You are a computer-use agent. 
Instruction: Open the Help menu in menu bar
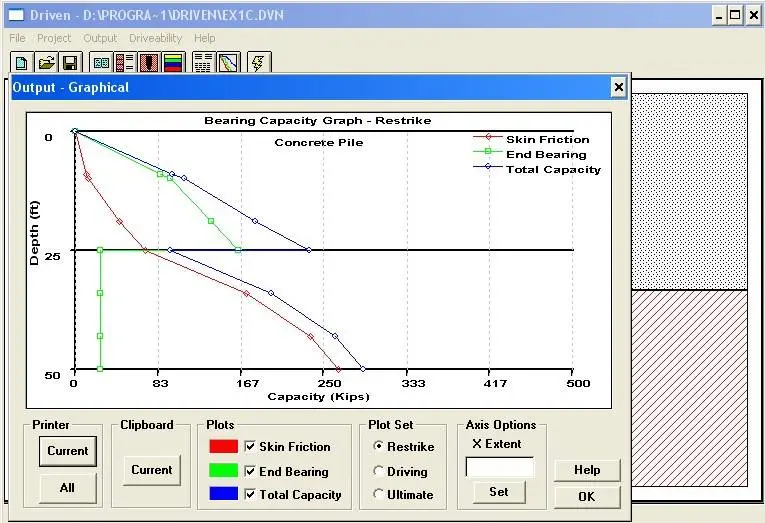[204, 38]
